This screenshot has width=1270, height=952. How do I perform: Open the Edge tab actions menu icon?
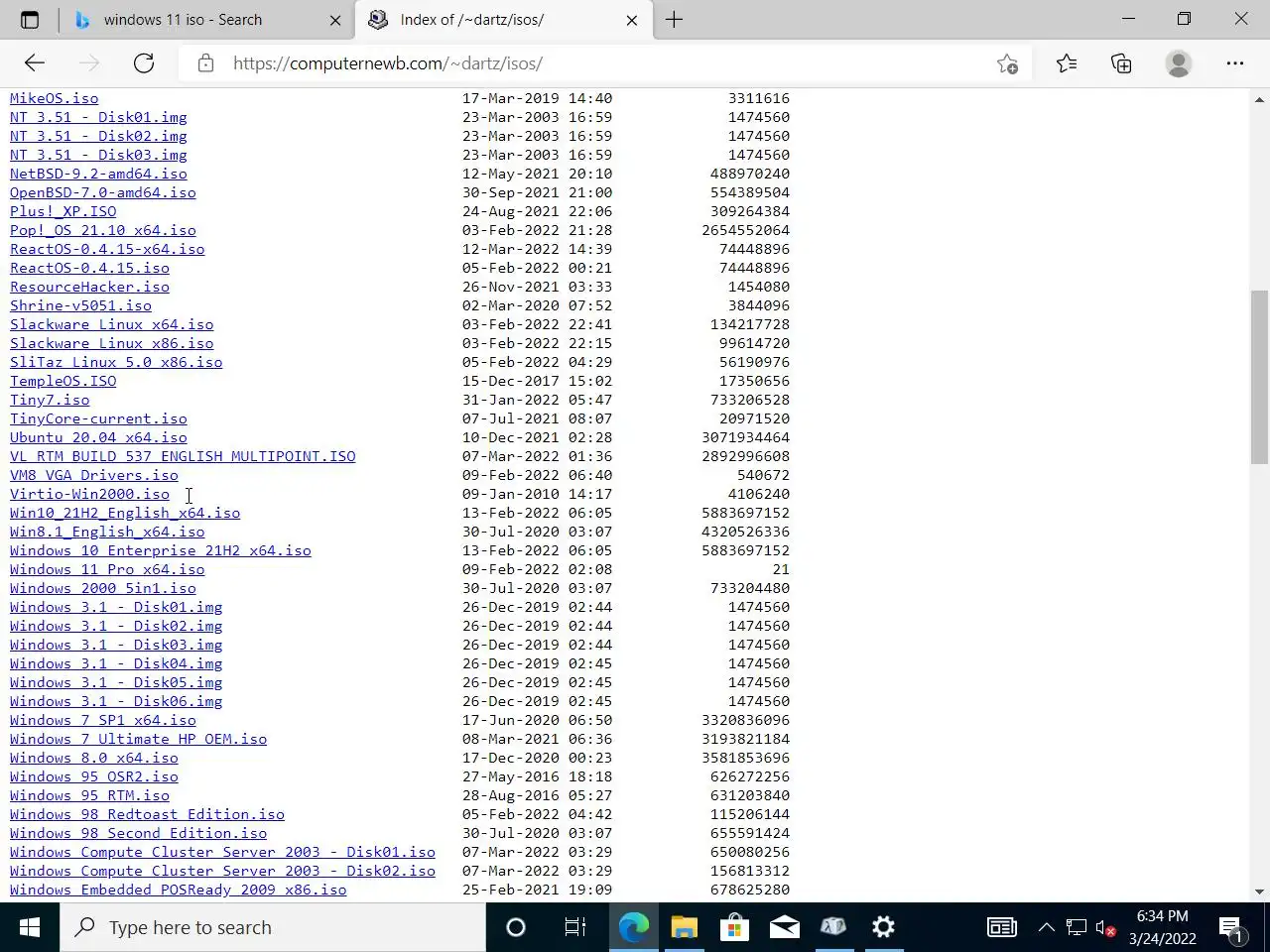(30, 20)
